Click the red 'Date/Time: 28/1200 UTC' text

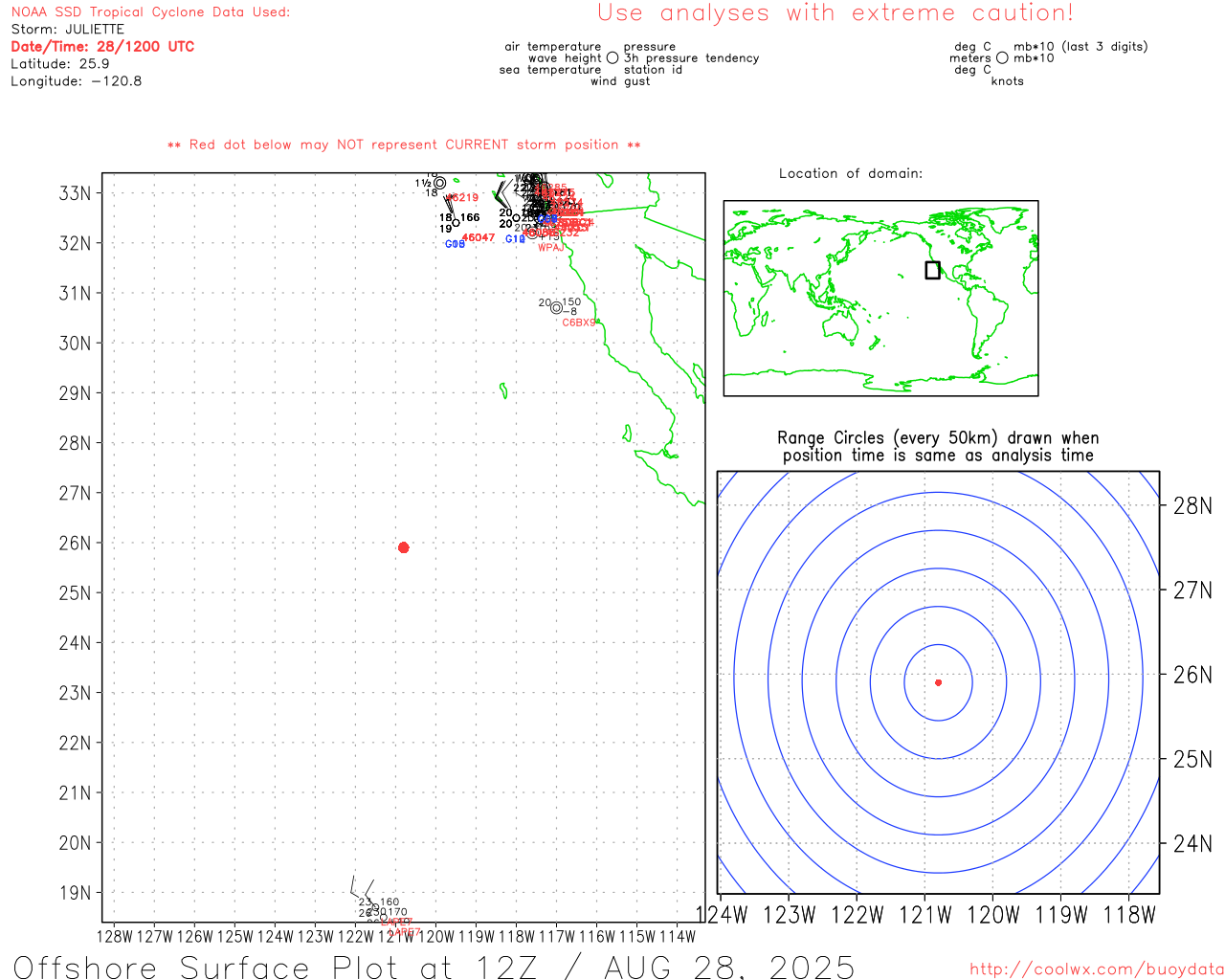[x=102, y=46]
